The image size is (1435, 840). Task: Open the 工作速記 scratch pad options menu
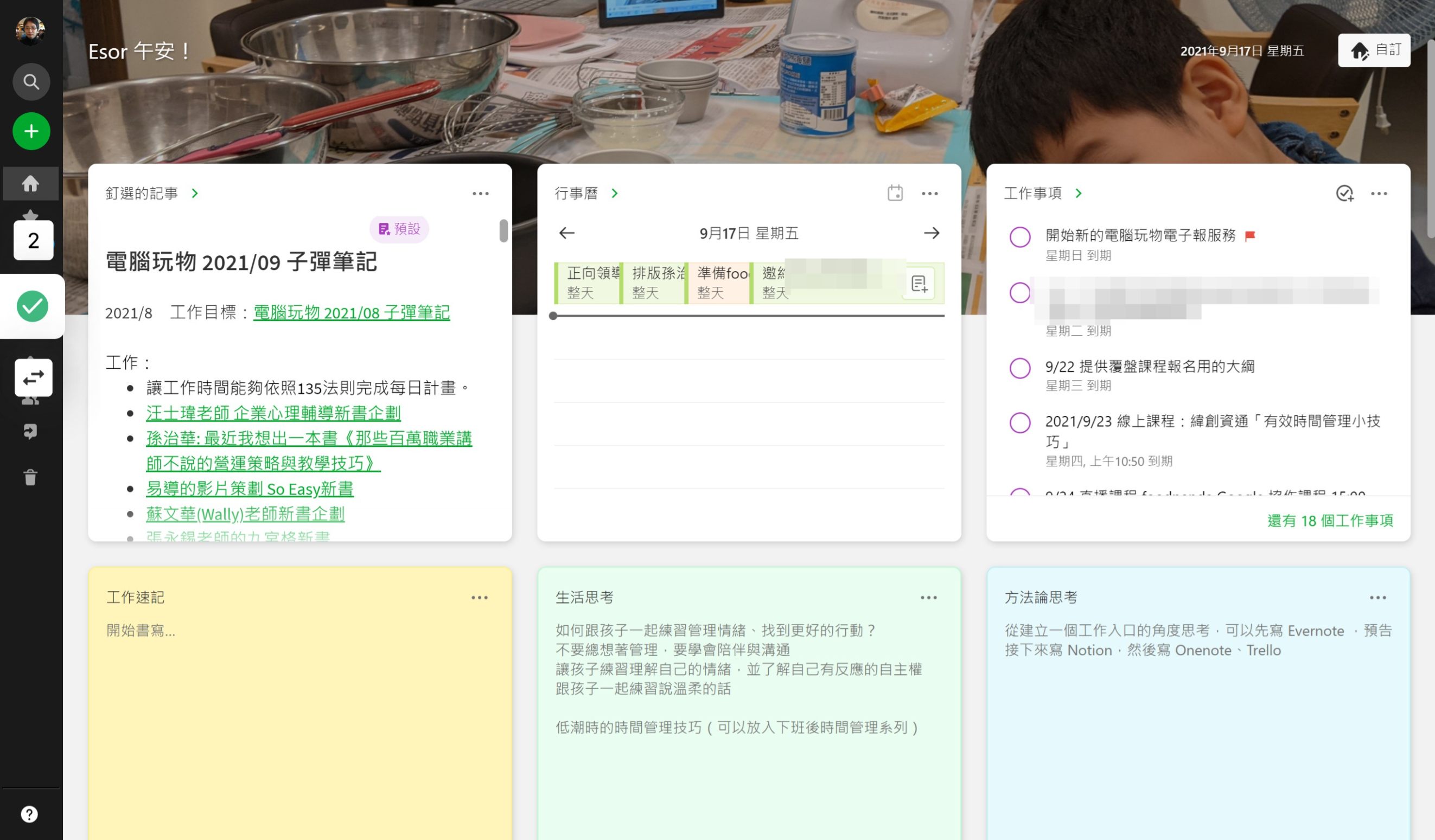click(480, 598)
